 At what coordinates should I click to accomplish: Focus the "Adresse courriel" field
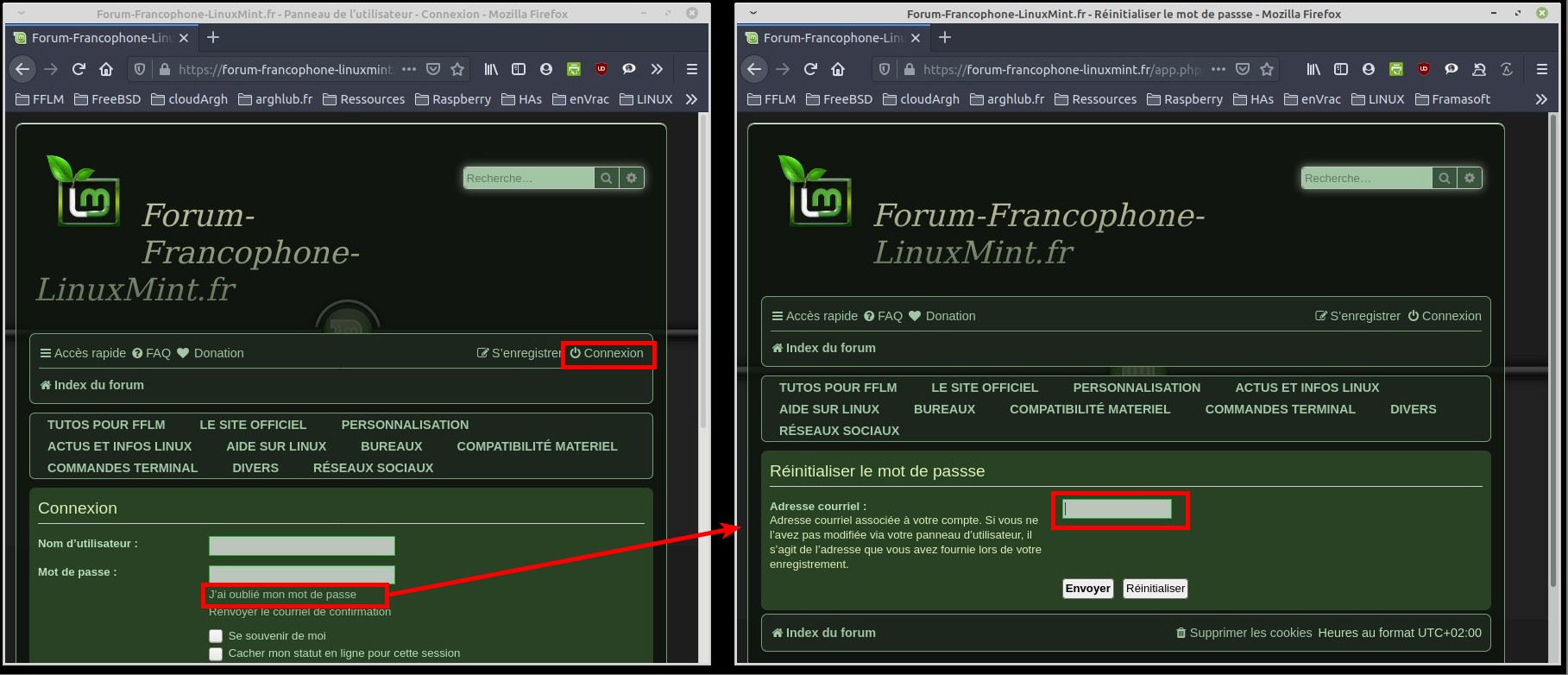coord(1118,509)
